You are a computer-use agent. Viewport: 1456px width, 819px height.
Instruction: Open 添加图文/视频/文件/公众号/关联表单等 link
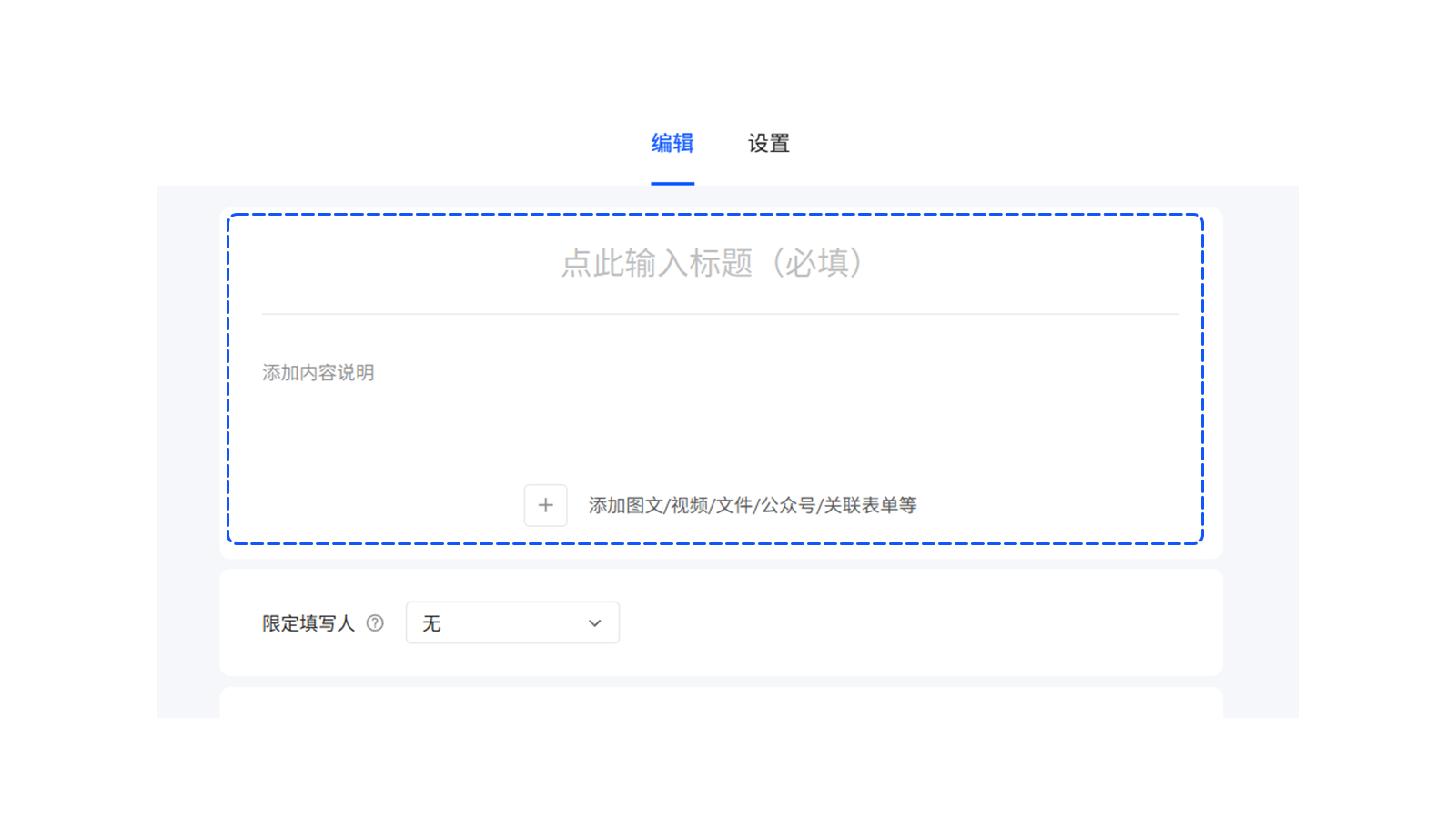753,505
